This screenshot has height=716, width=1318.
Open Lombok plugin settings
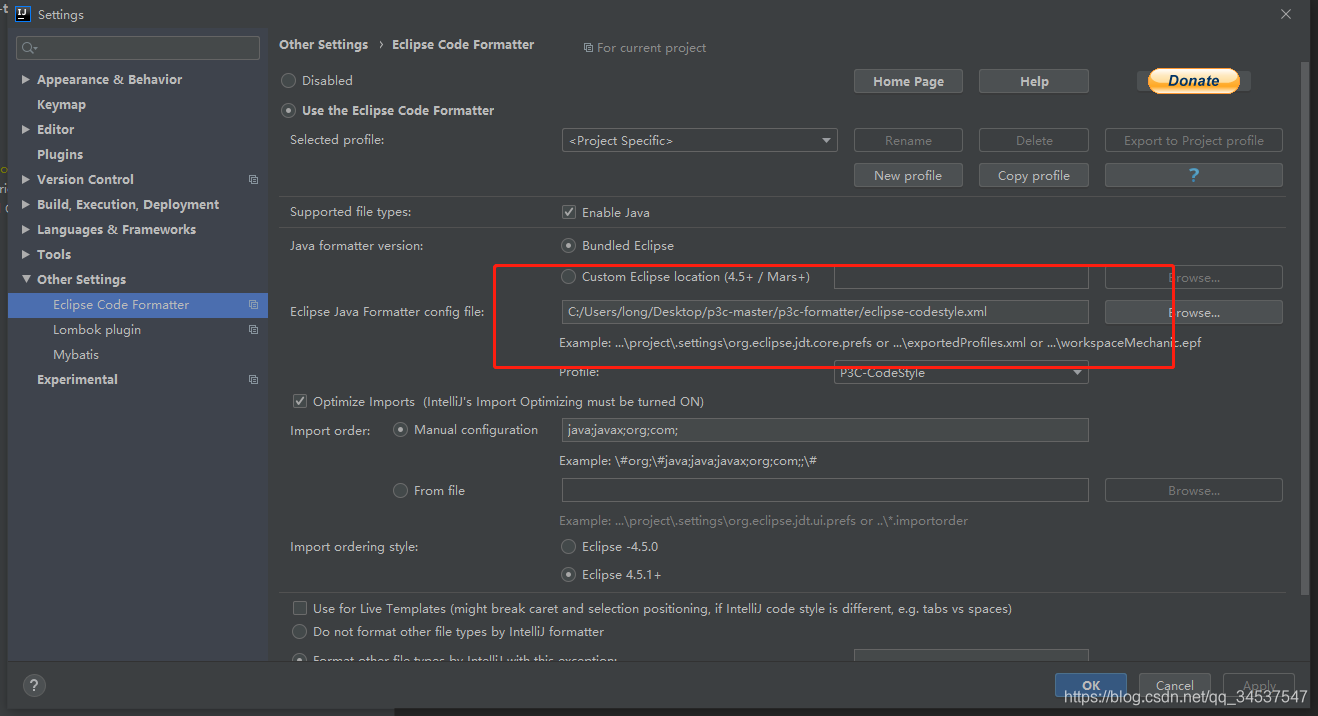(97, 330)
